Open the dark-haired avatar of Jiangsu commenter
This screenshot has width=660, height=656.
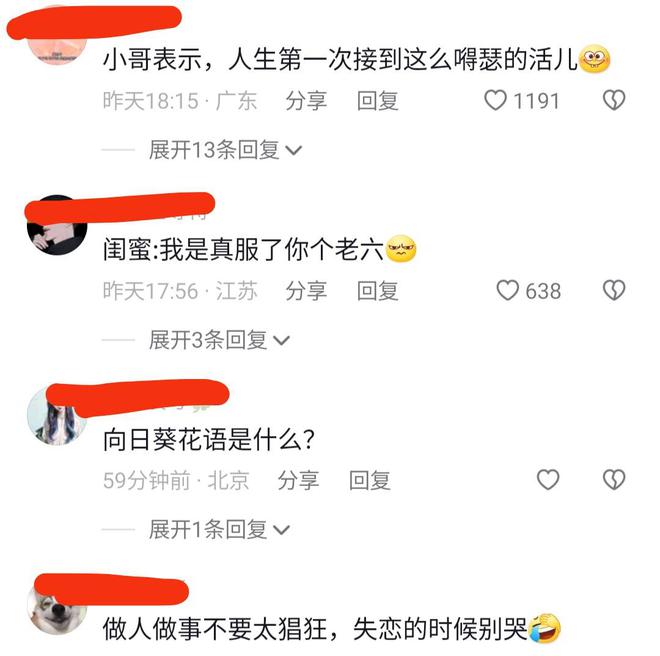[57, 225]
